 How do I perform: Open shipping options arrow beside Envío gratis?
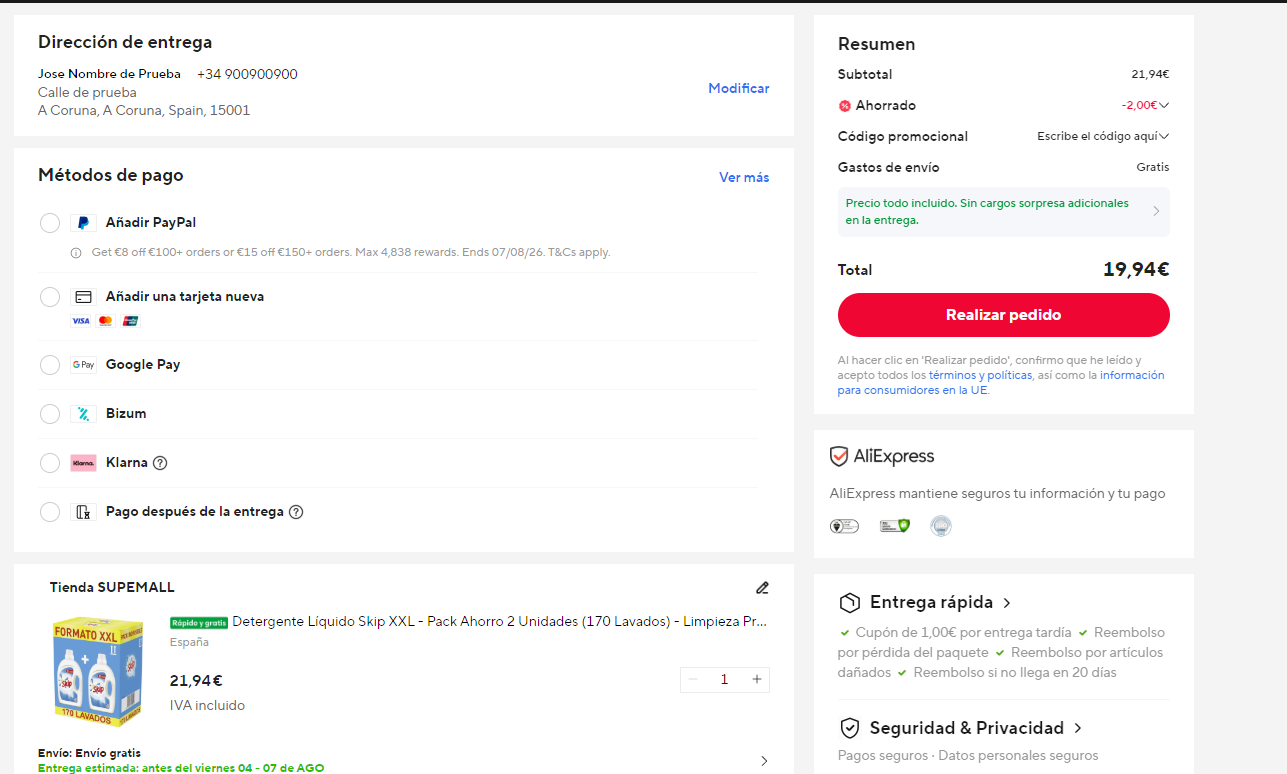[x=764, y=761]
